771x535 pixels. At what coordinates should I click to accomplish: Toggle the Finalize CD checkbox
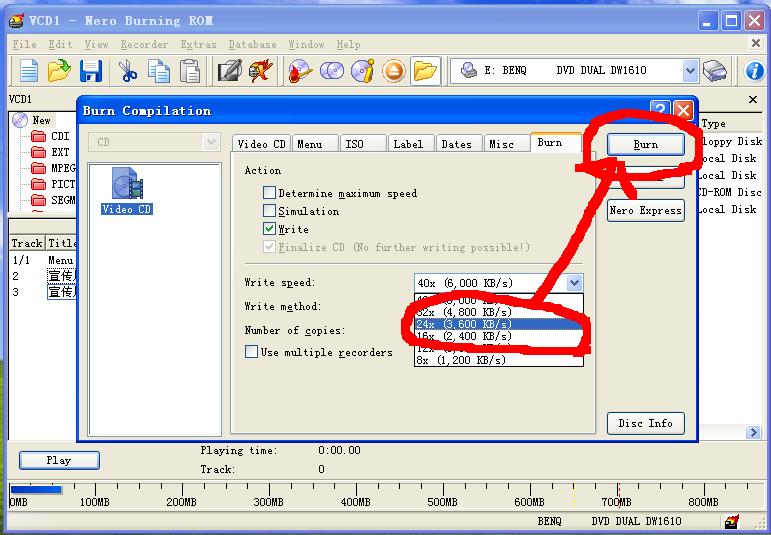coord(269,247)
